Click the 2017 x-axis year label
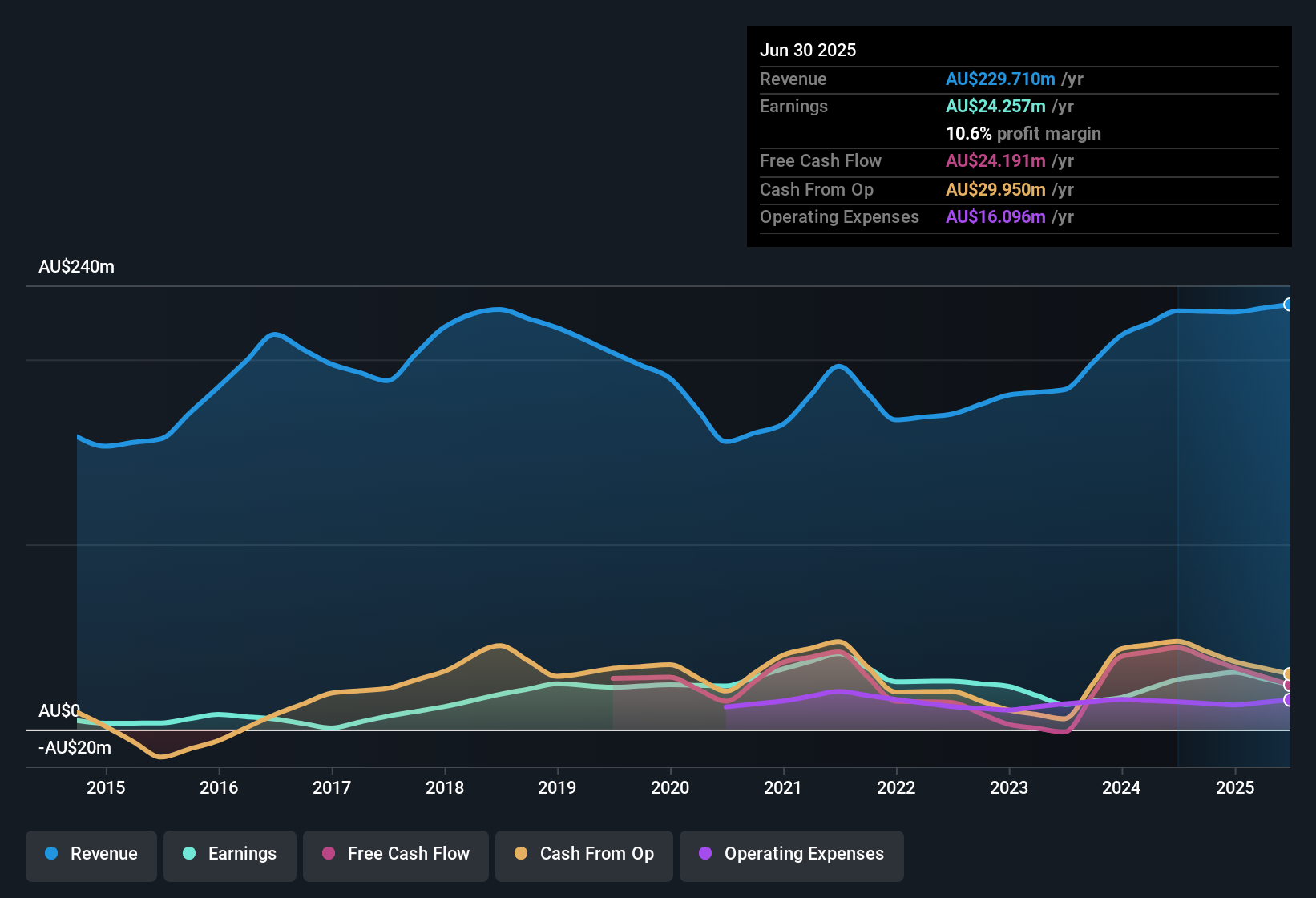1316x898 pixels. coord(332,787)
